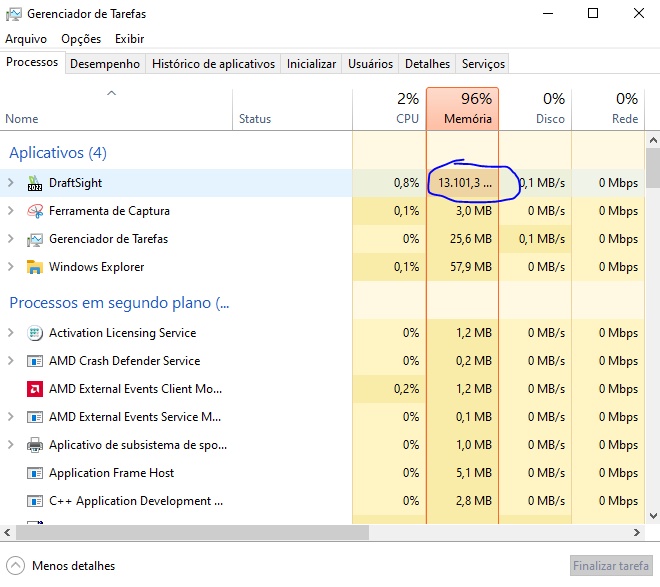The image size is (660, 587).
Task: Open the Serviços tab
Action: click(x=483, y=64)
